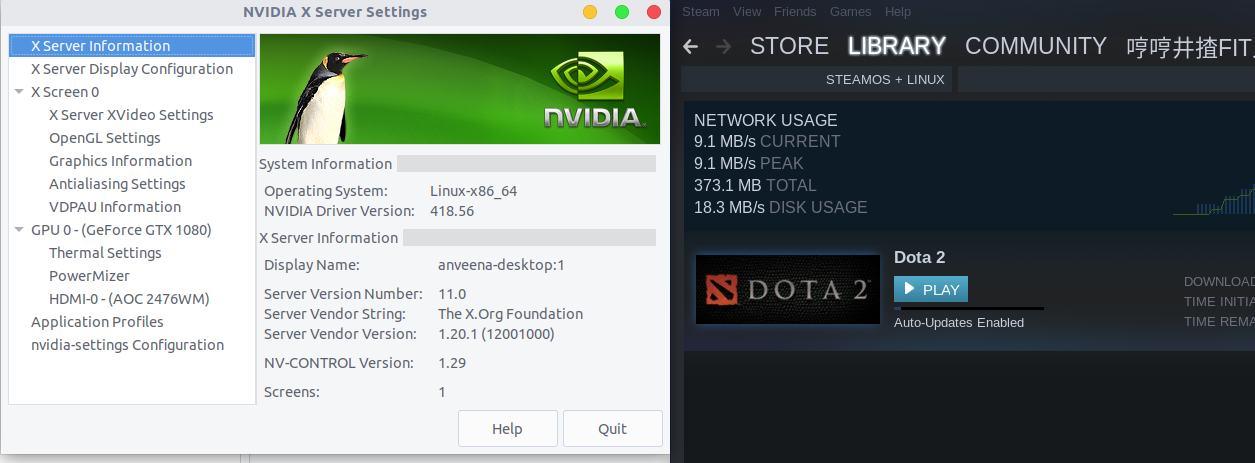Click the 9.1 MB/s PEAK statistic
The image size is (1255, 463).
point(749,164)
